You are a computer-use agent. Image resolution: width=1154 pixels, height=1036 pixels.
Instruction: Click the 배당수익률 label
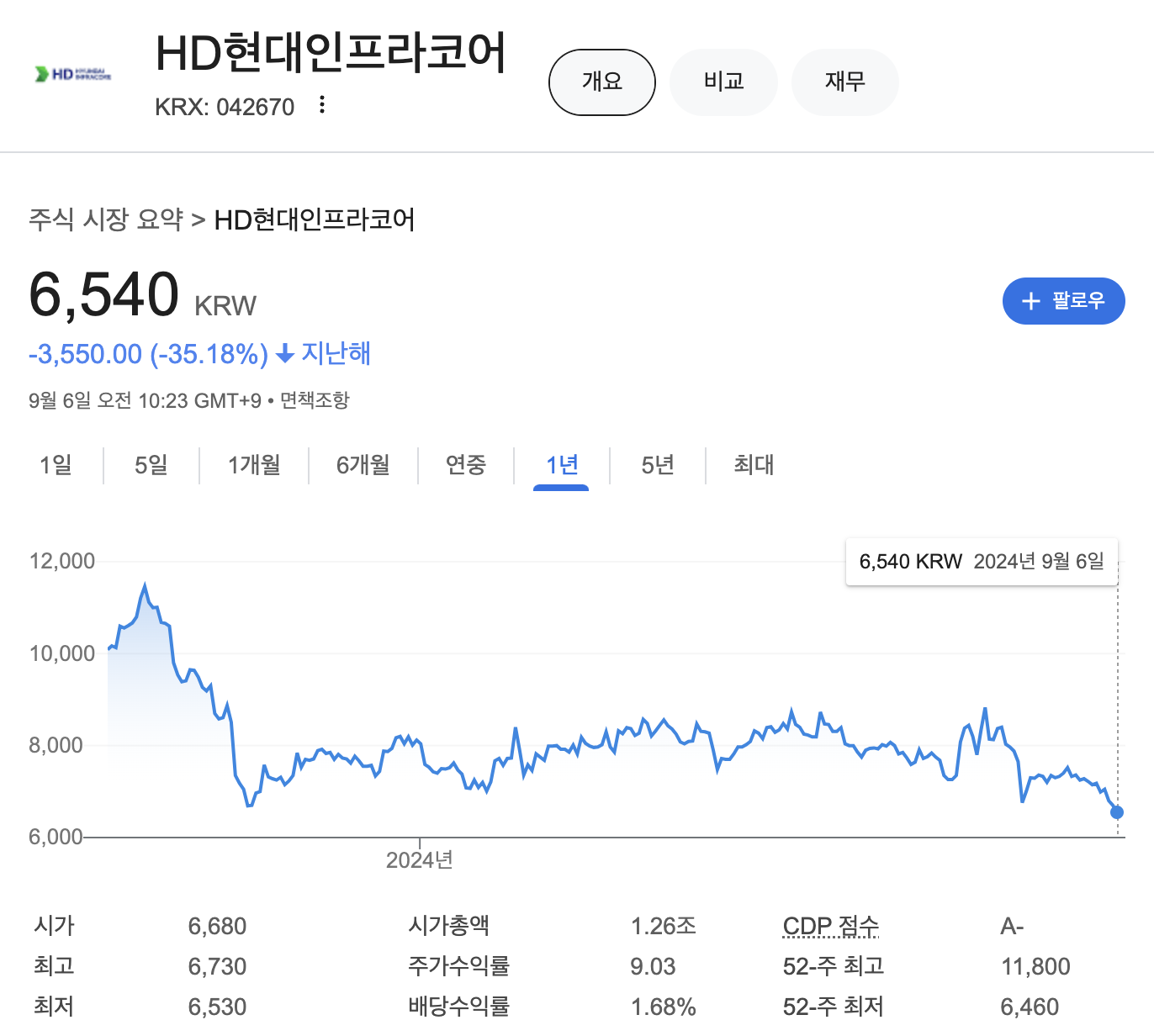(x=458, y=1007)
